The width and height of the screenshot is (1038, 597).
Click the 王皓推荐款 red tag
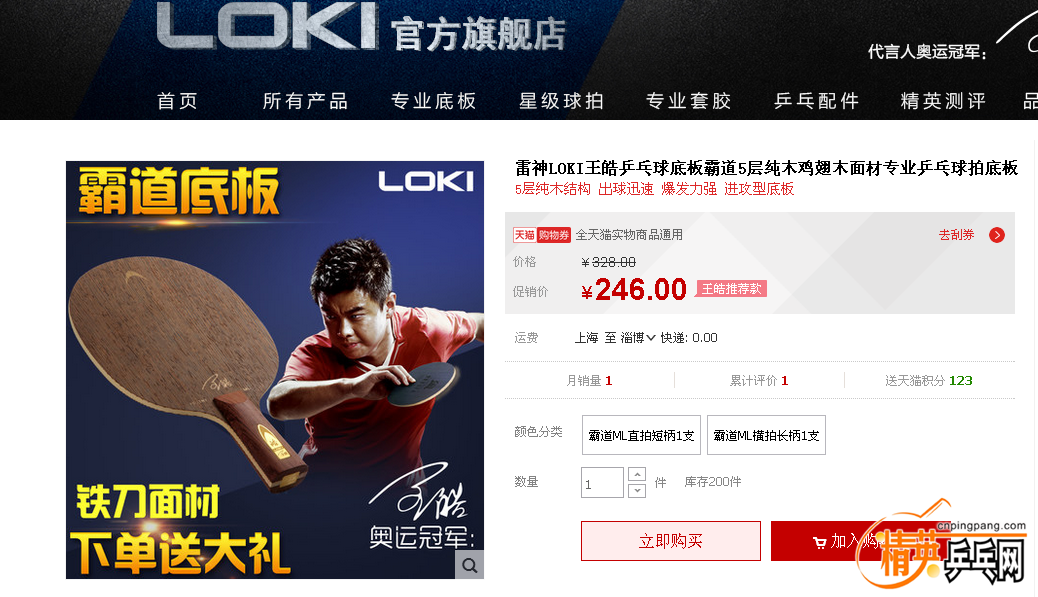731,289
